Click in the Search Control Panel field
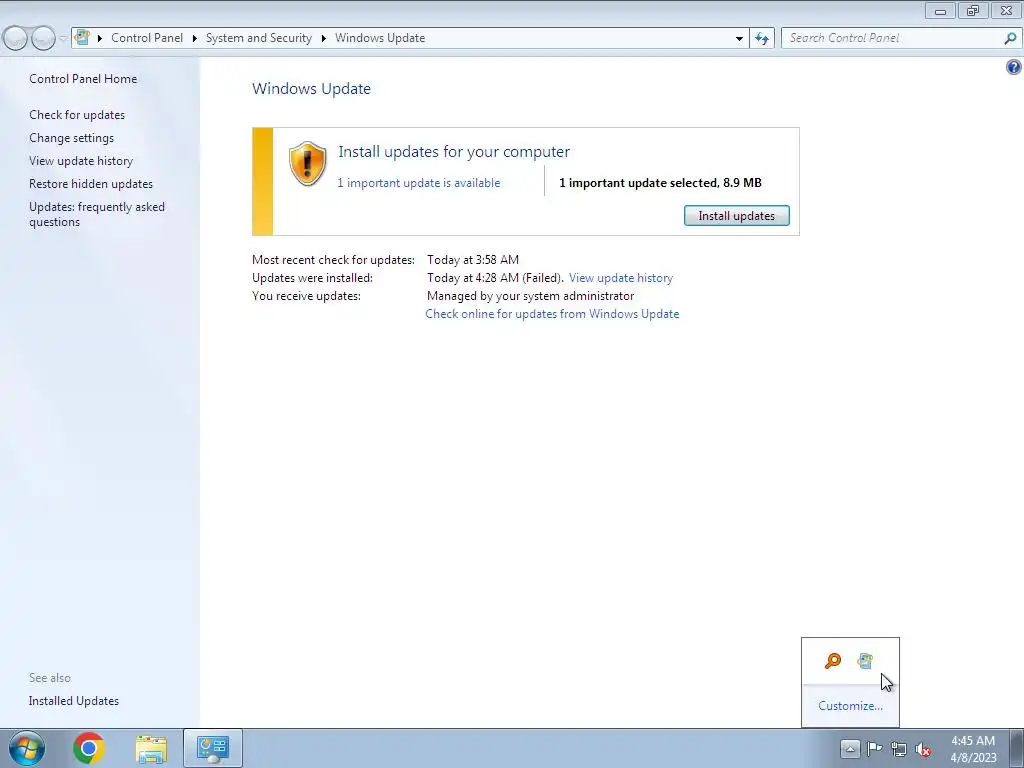This screenshot has height=768, width=1024. (x=892, y=38)
